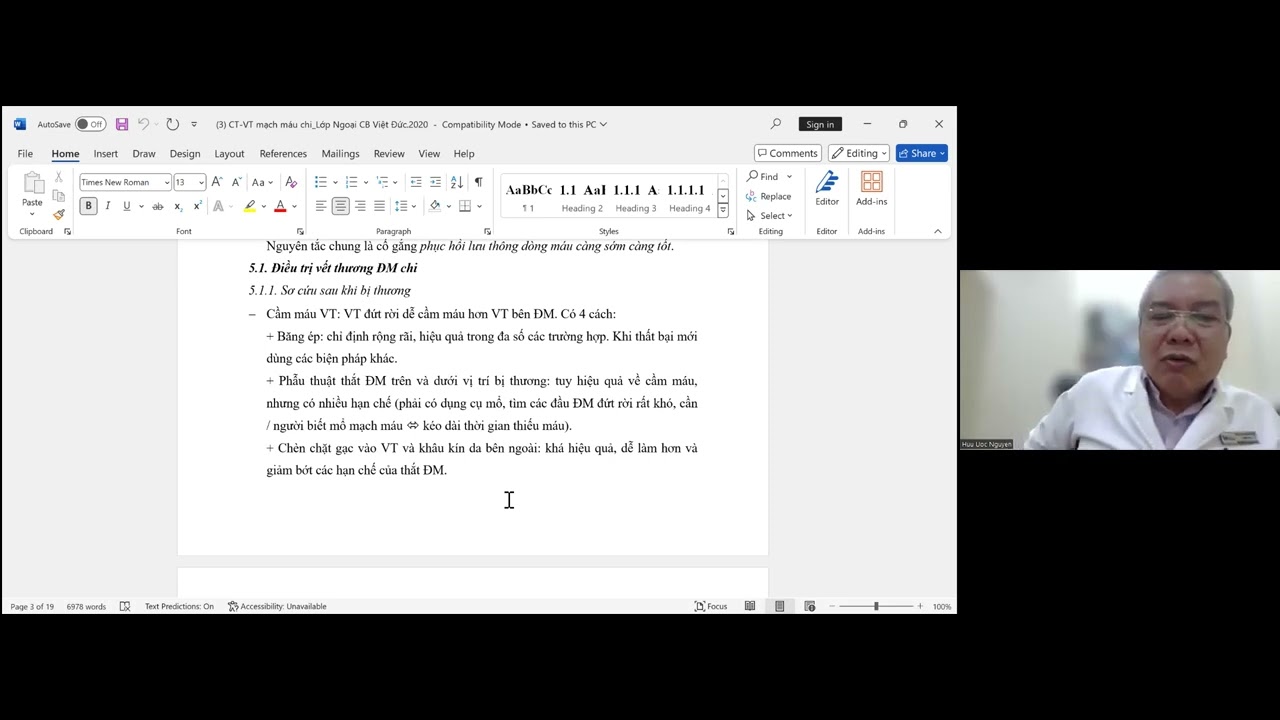This screenshot has width=1280, height=720.
Task: Toggle Superscript formatting
Action: click(x=197, y=206)
